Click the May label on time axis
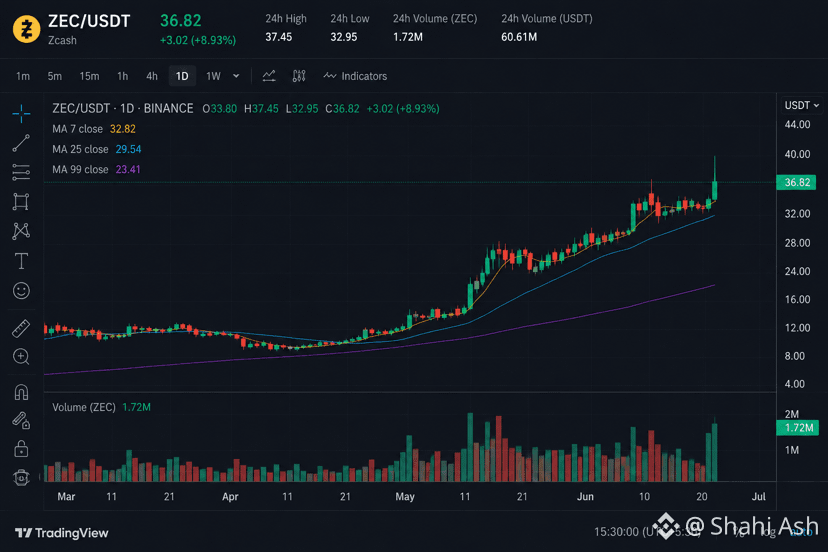 (x=405, y=497)
